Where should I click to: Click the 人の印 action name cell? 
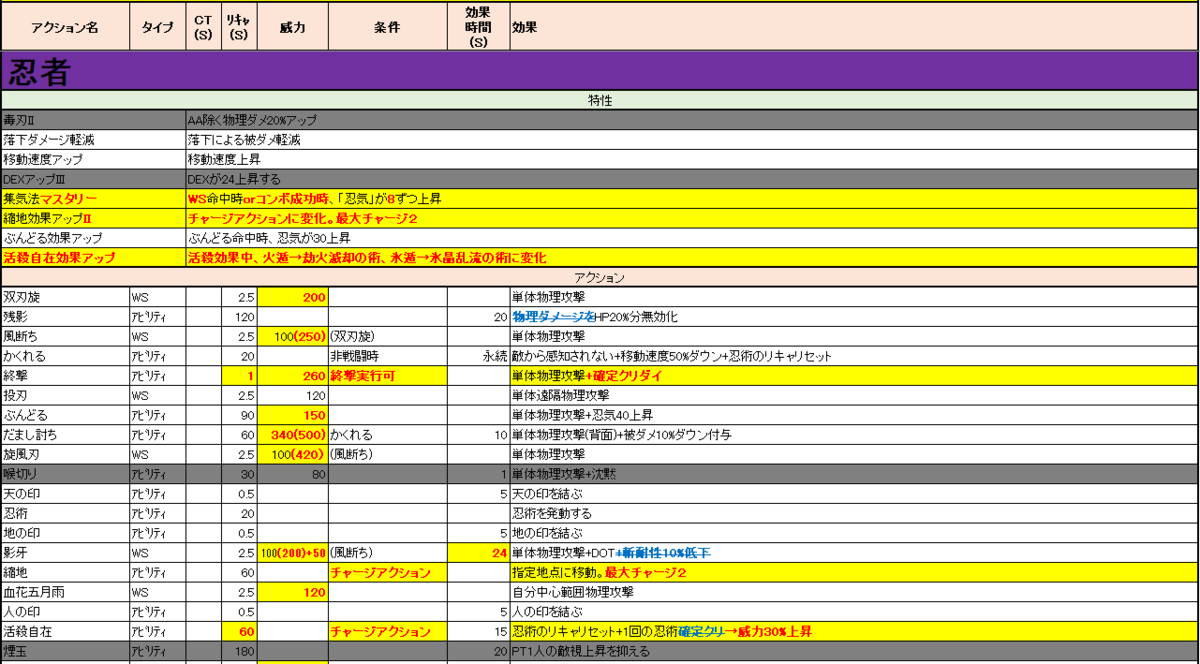(65, 612)
